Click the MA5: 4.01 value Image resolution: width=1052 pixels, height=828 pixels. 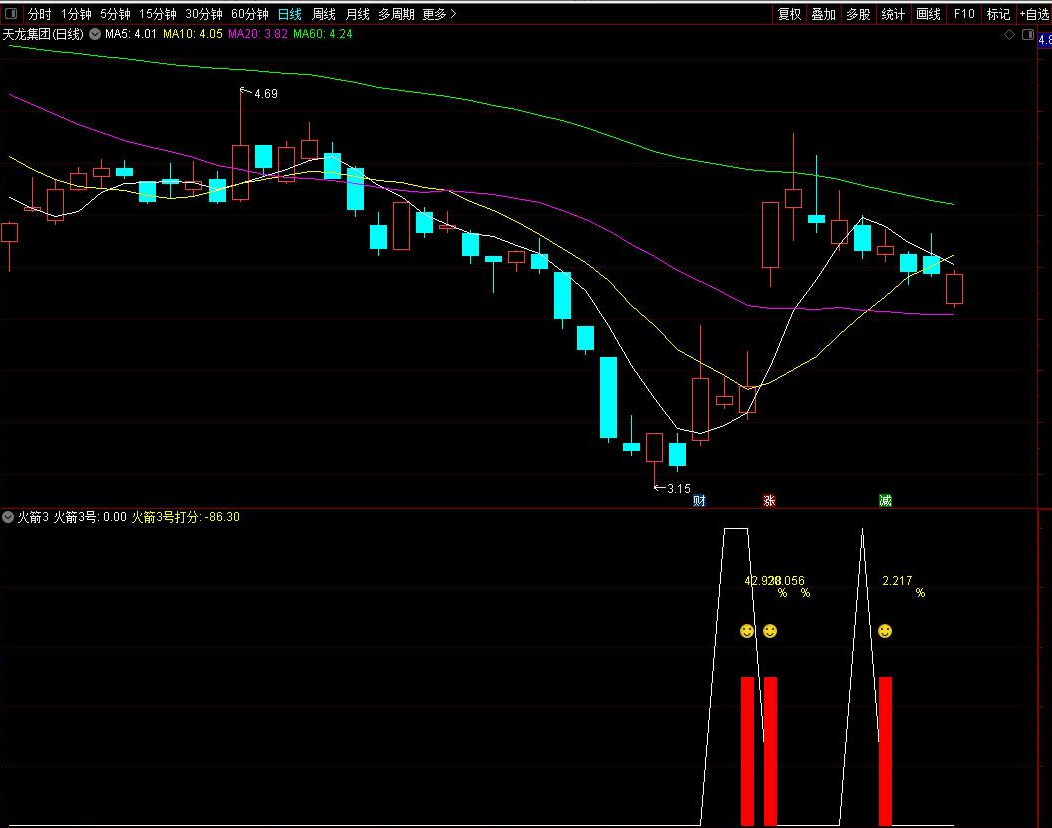pyautogui.click(x=131, y=34)
